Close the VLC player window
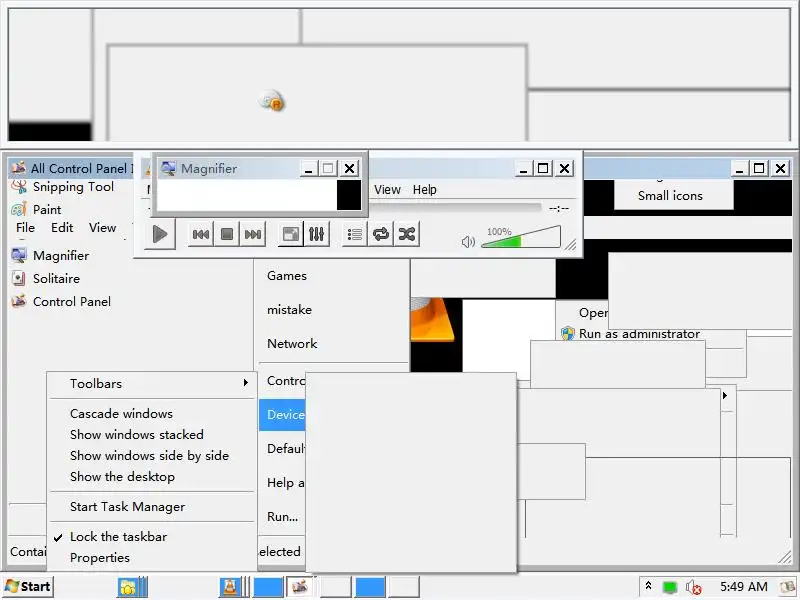800x600 pixels. click(565, 168)
